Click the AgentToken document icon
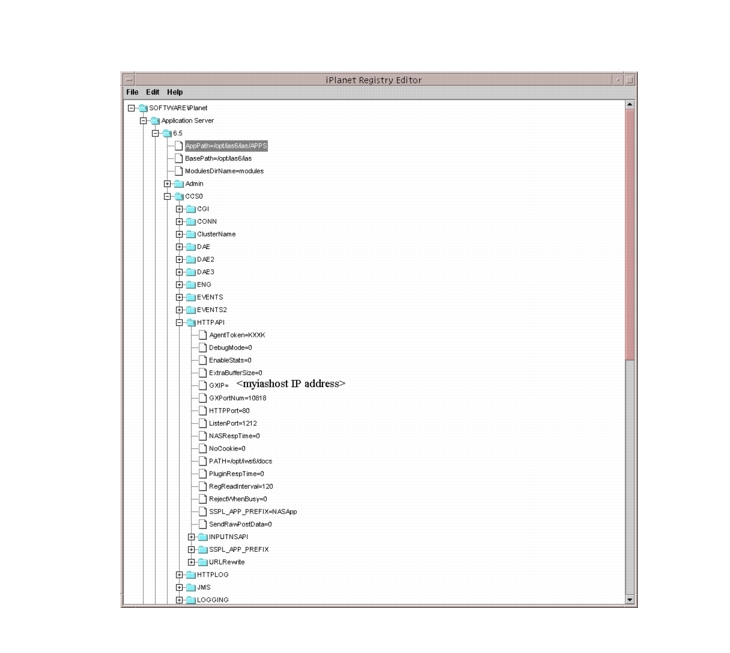 point(203,335)
